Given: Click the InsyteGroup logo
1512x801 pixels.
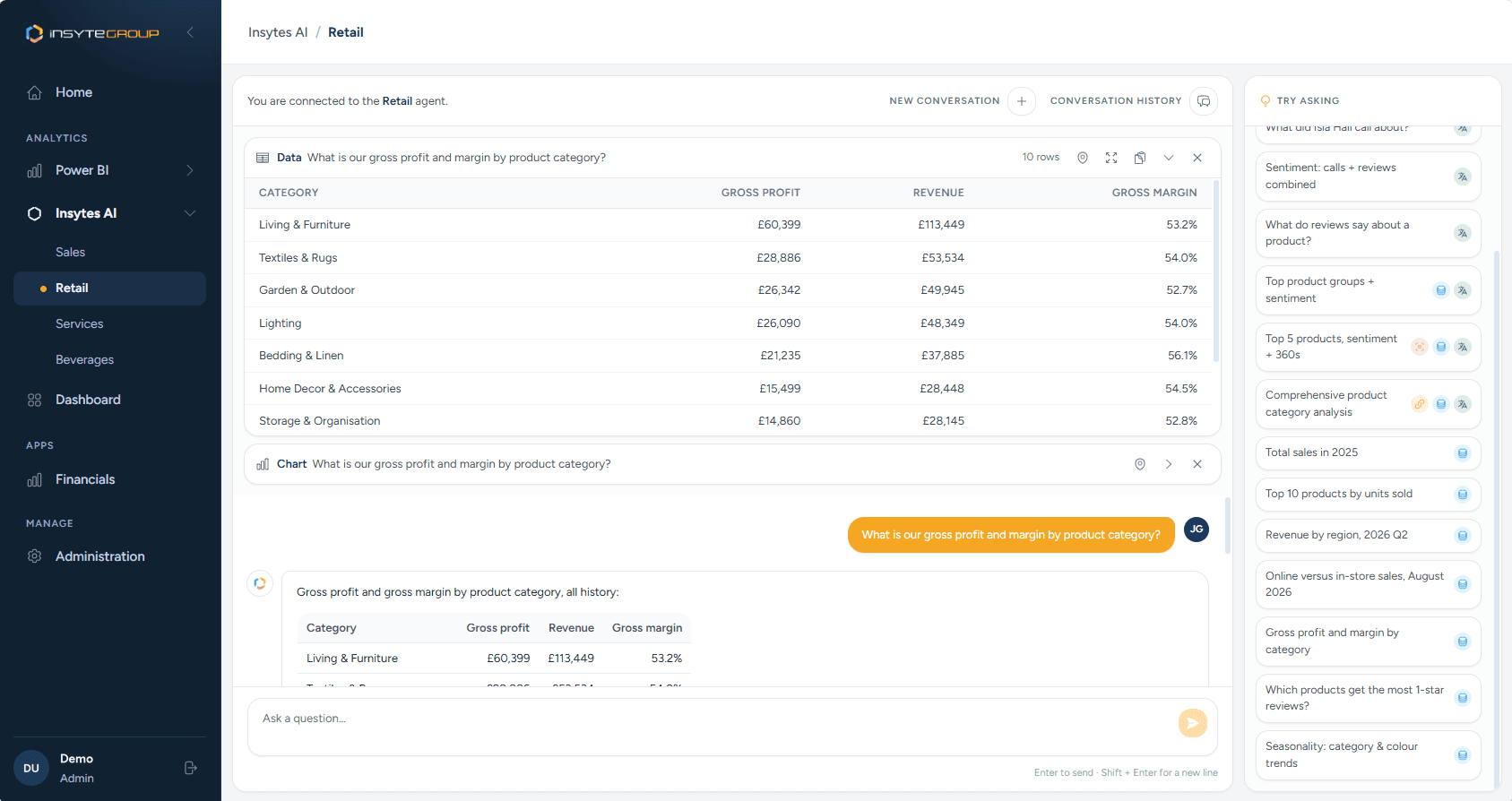Looking at the screenshot, I should (92, 33).
